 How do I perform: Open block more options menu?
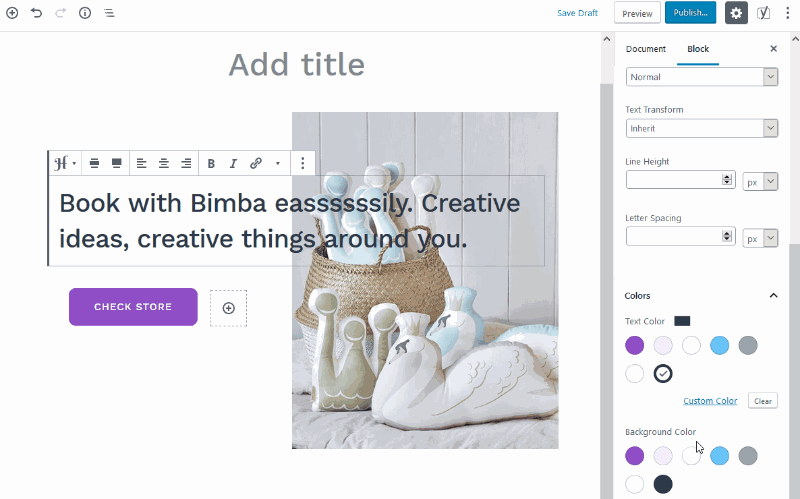click(x=303, y=163)
